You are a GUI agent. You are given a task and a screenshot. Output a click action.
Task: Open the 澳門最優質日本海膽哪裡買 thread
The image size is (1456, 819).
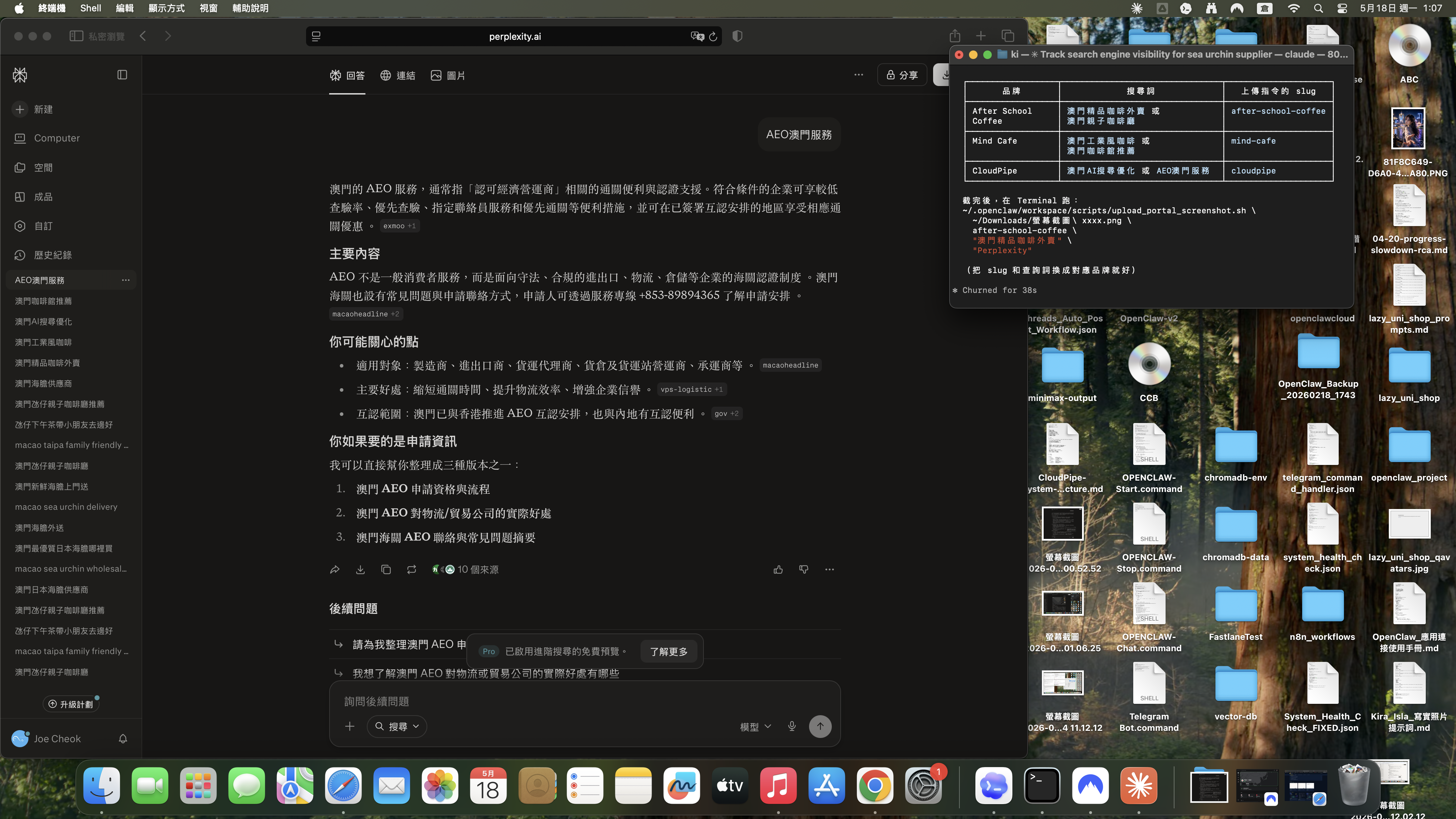click(63, 548)
